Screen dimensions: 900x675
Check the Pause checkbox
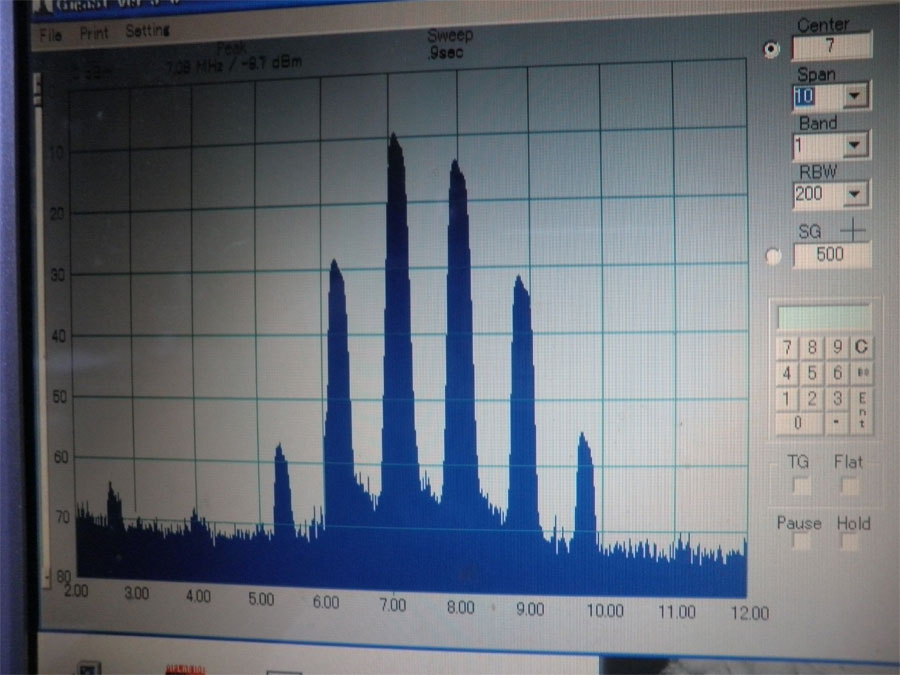[801, 542]
